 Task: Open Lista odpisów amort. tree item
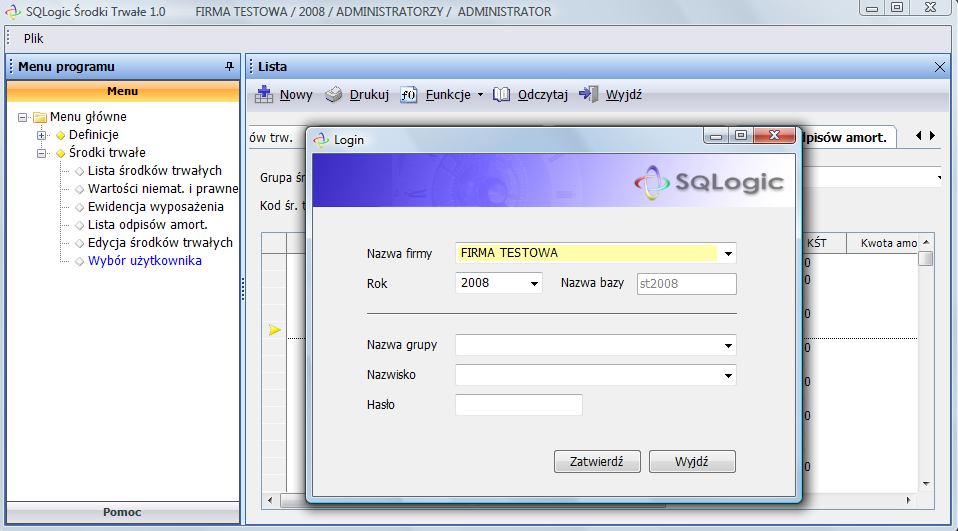[147, 225]
